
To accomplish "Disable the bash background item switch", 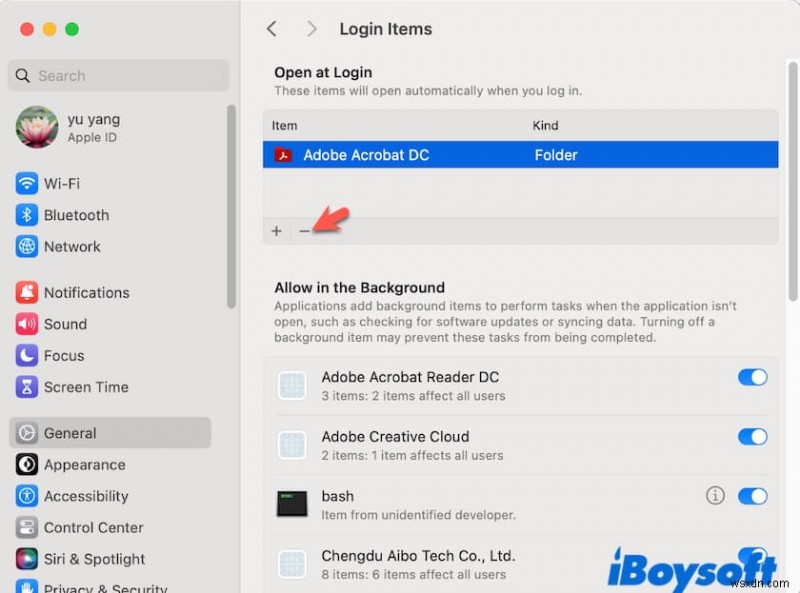I will [752, 496].
